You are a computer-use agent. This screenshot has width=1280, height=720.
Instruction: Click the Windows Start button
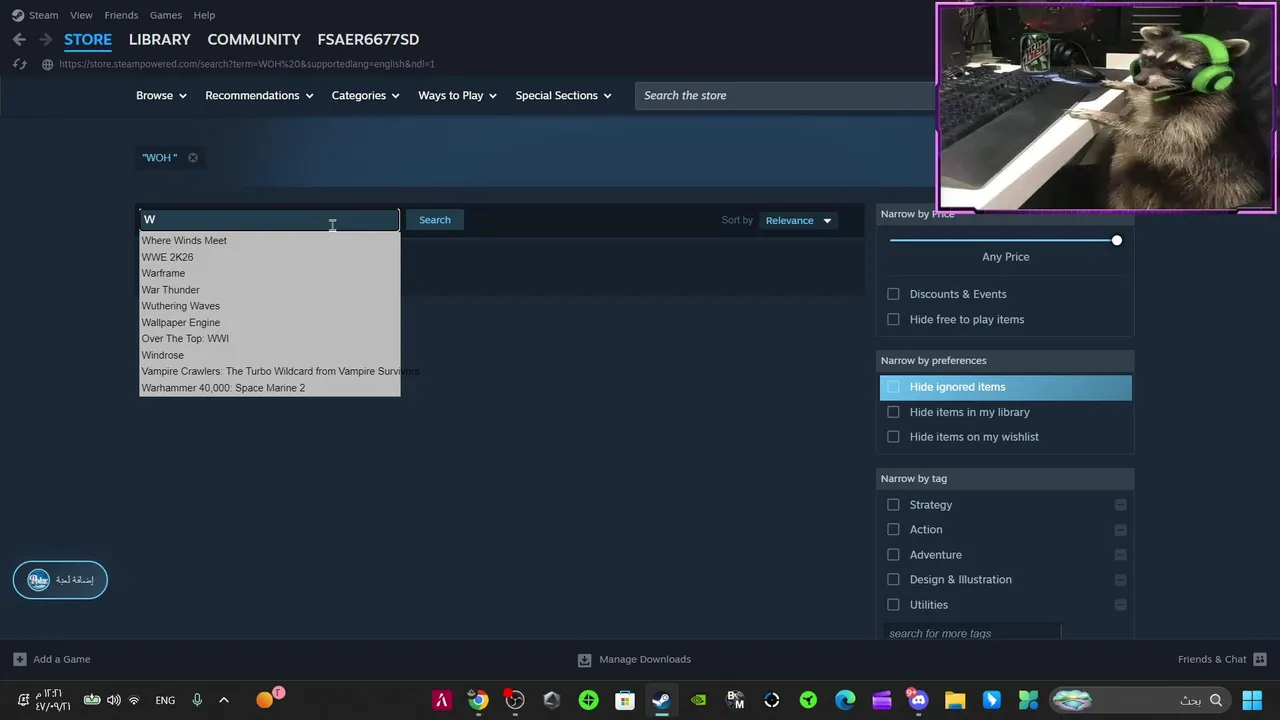point(1251,700)
